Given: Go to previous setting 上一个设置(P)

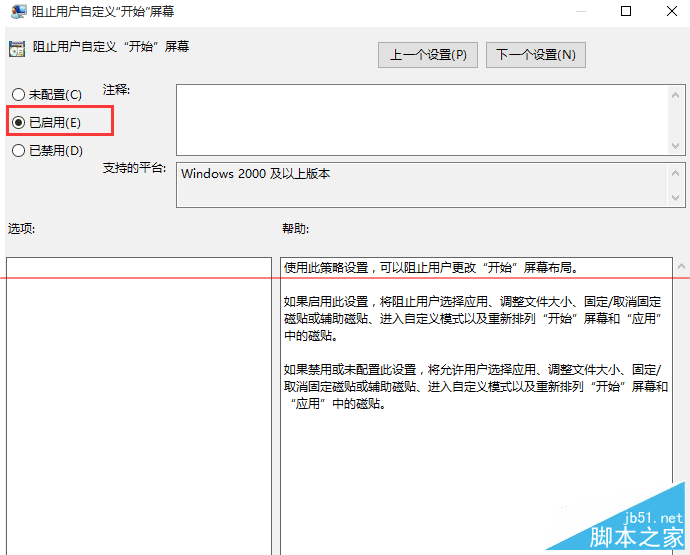Looking at the screenshot, I should (x=428, y=55).
